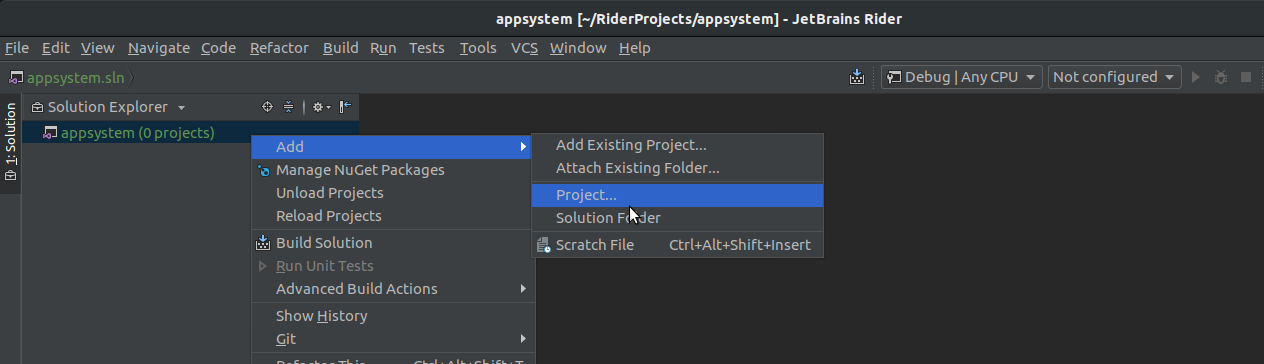Screen dimensions: 1264x364
Task: Open the Window menu
Action: tap(578, 48)
